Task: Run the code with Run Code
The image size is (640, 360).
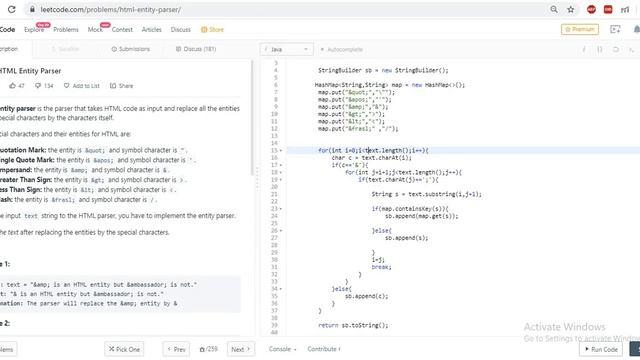Action: (x=601, y=349)
